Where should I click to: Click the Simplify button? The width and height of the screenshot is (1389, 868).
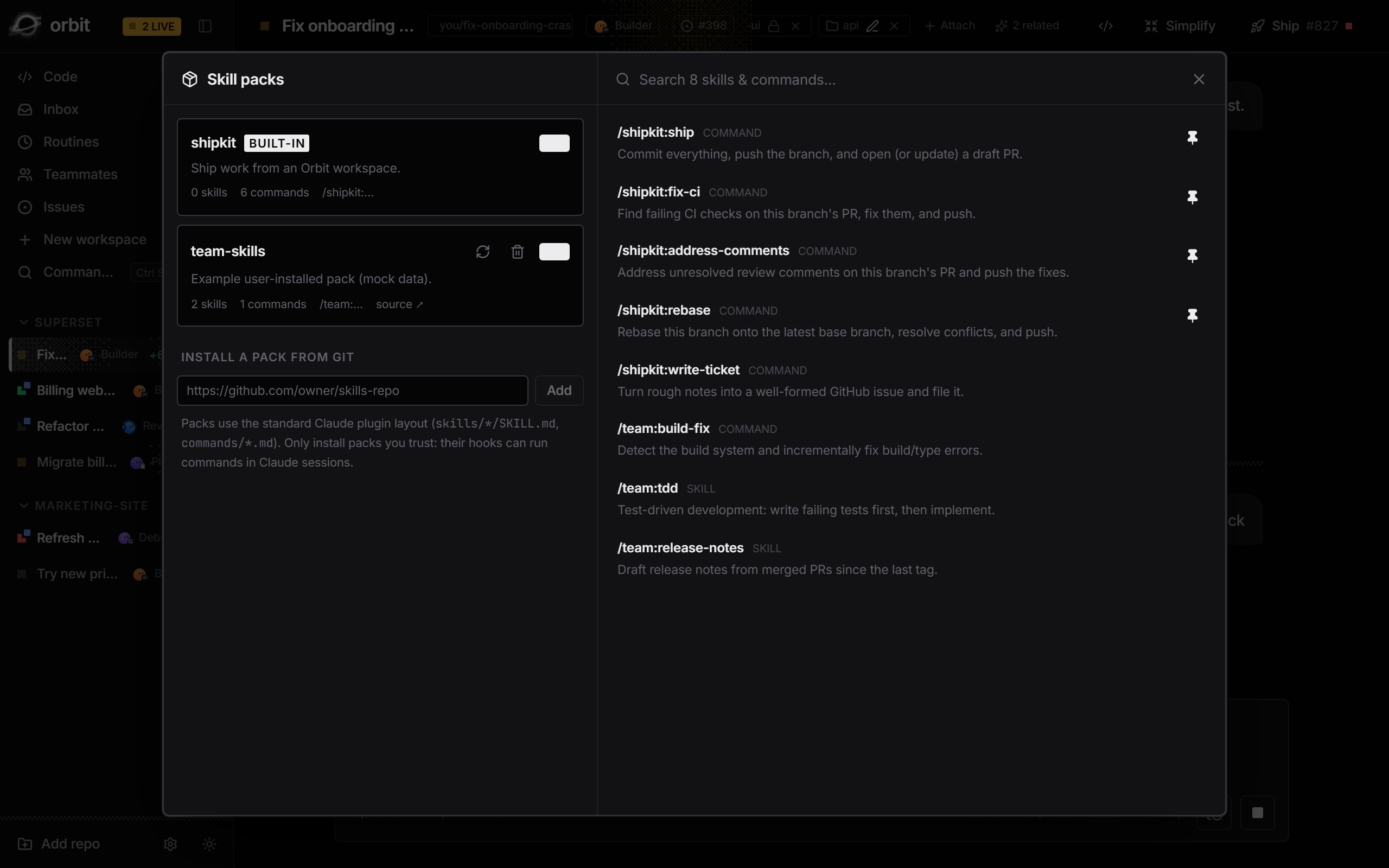click(1180, 26)
